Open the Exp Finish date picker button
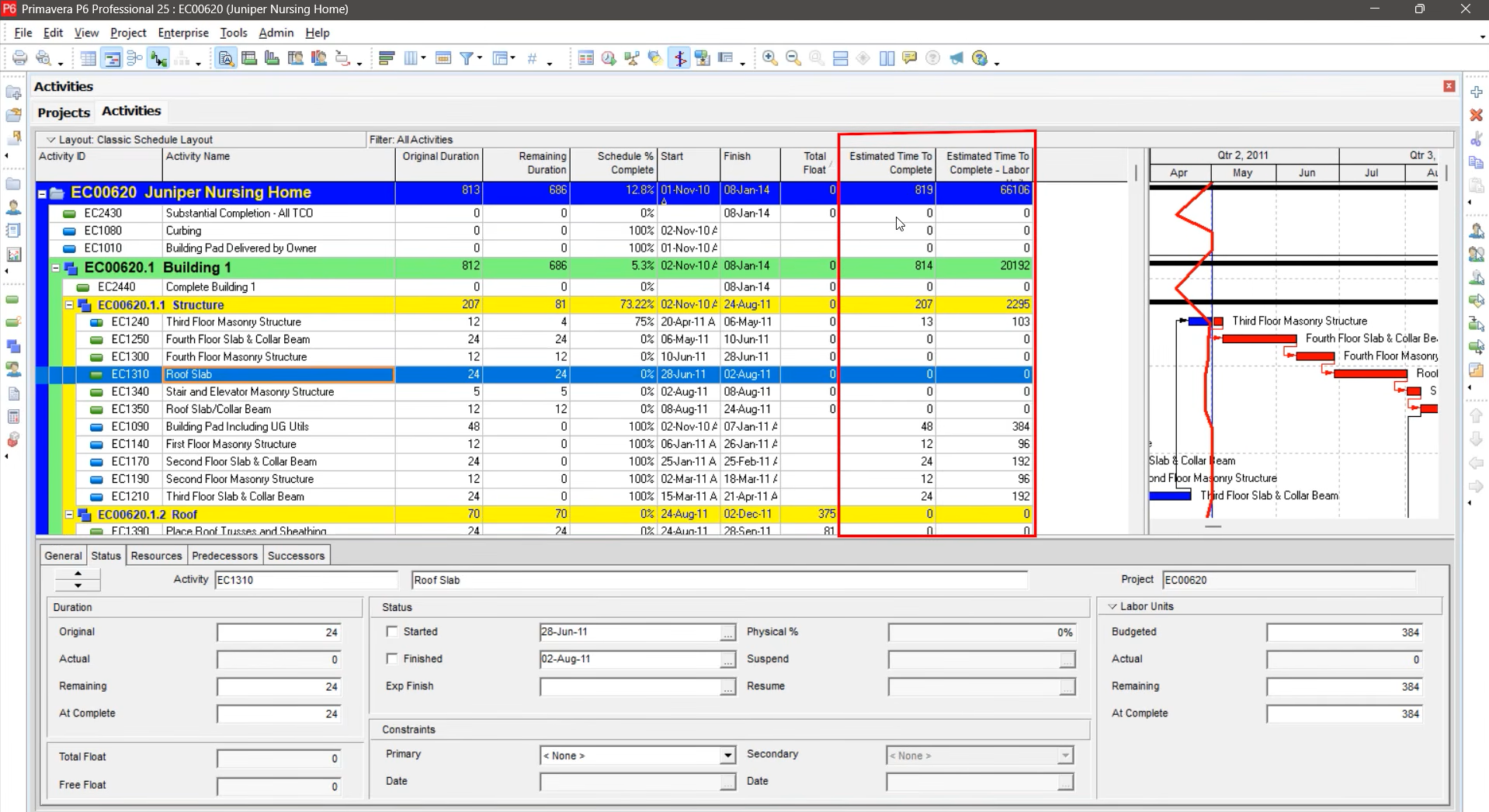 coord(727,687)
